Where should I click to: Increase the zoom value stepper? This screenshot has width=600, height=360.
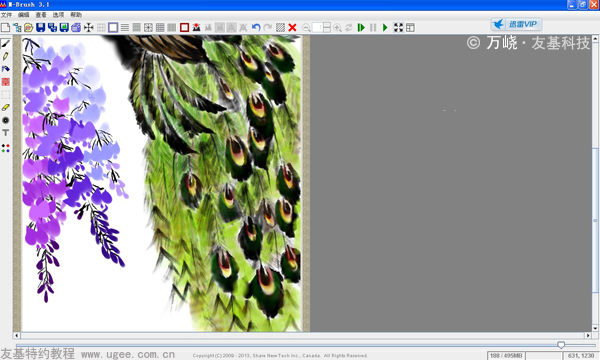coord(327,25)
